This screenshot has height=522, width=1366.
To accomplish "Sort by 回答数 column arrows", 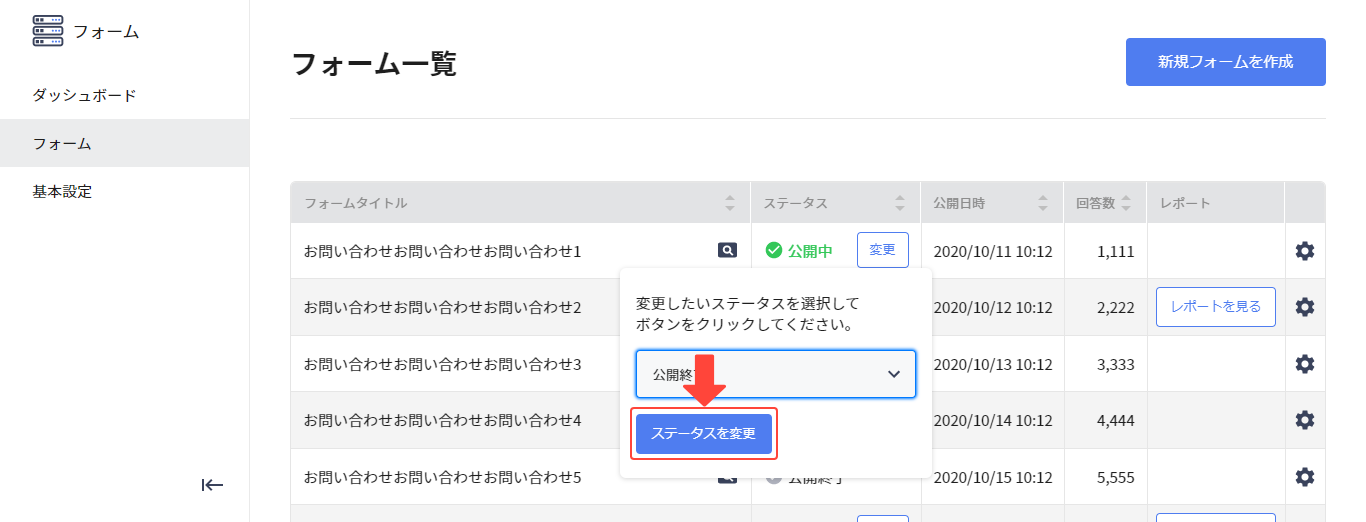I will tap(1126, 203).
